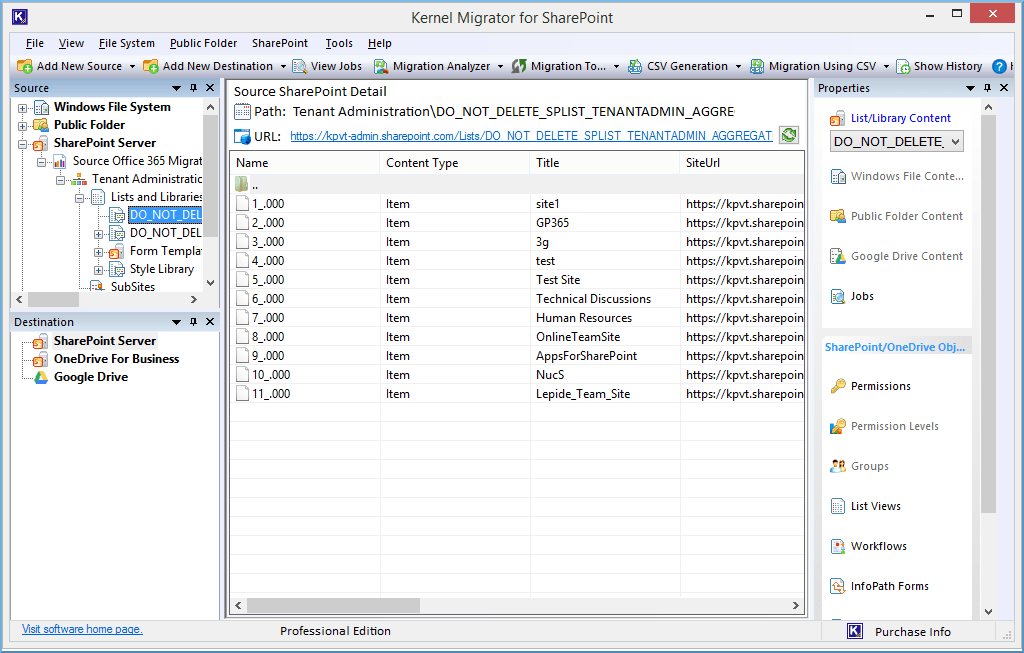Image resolution: width=1024 pixels, height=653 pixels.
Task: Open the kpvt-admin SharePoint URL link
Action: 531,136
